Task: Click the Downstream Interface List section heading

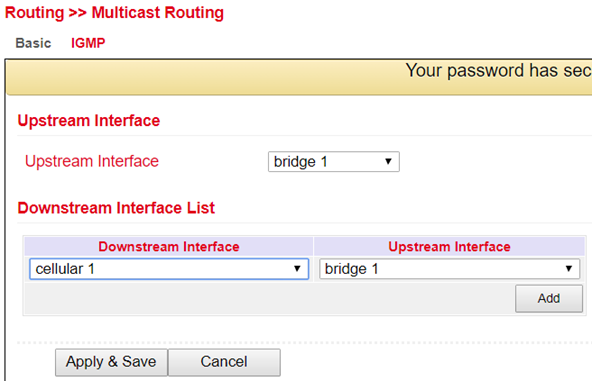Action: pyautogui.click(x=116, y=208)
